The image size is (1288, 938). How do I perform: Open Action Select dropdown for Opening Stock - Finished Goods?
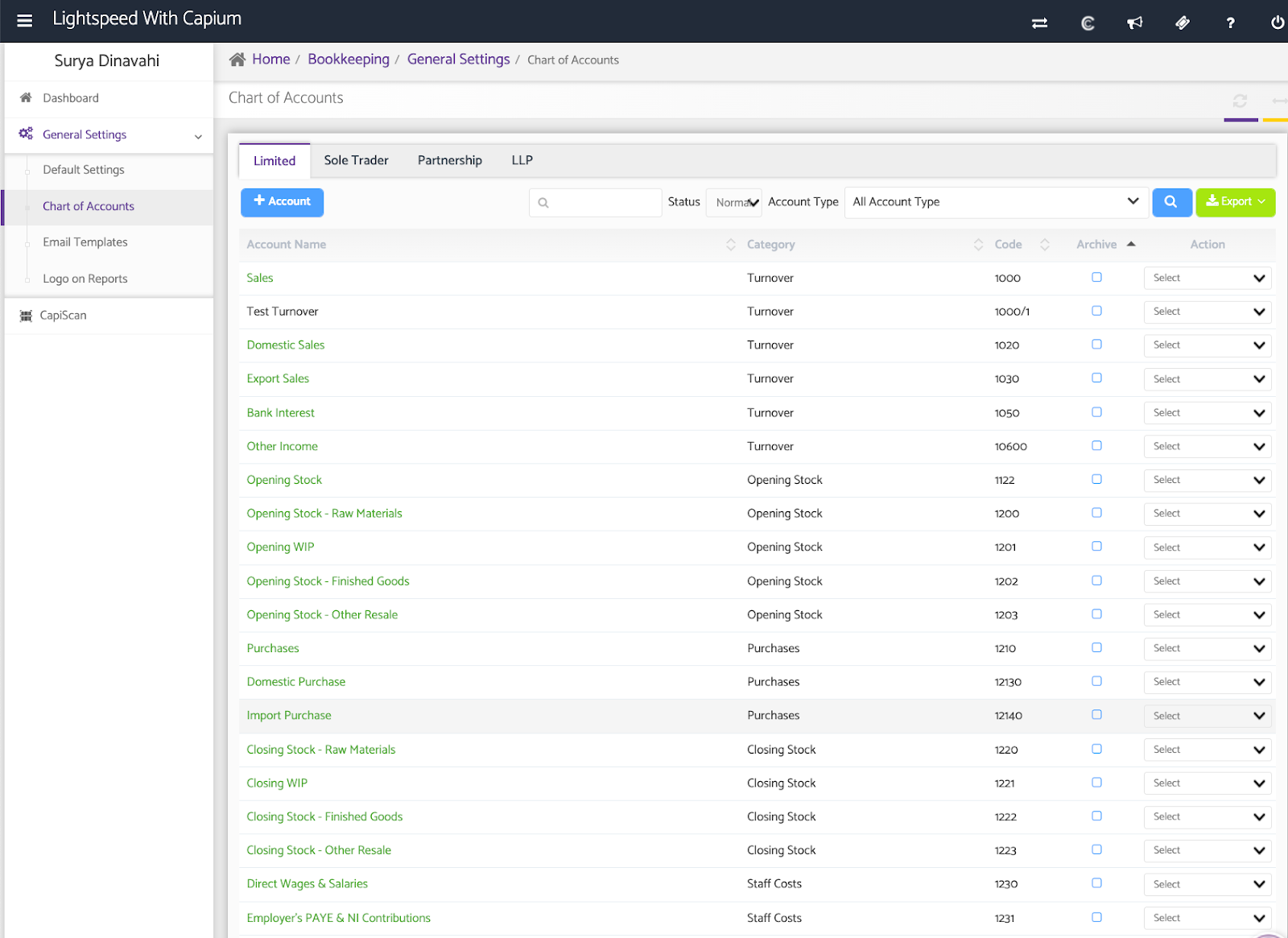1207,581
